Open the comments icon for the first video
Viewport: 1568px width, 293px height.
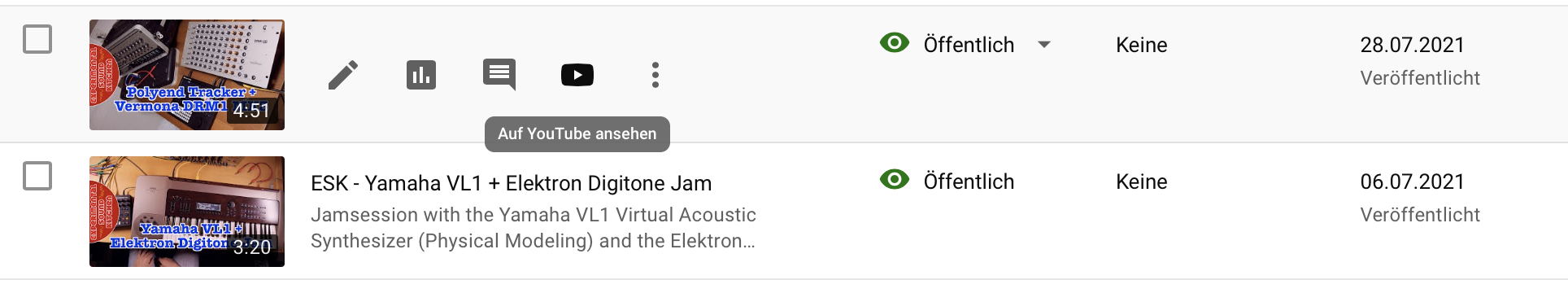499,75
